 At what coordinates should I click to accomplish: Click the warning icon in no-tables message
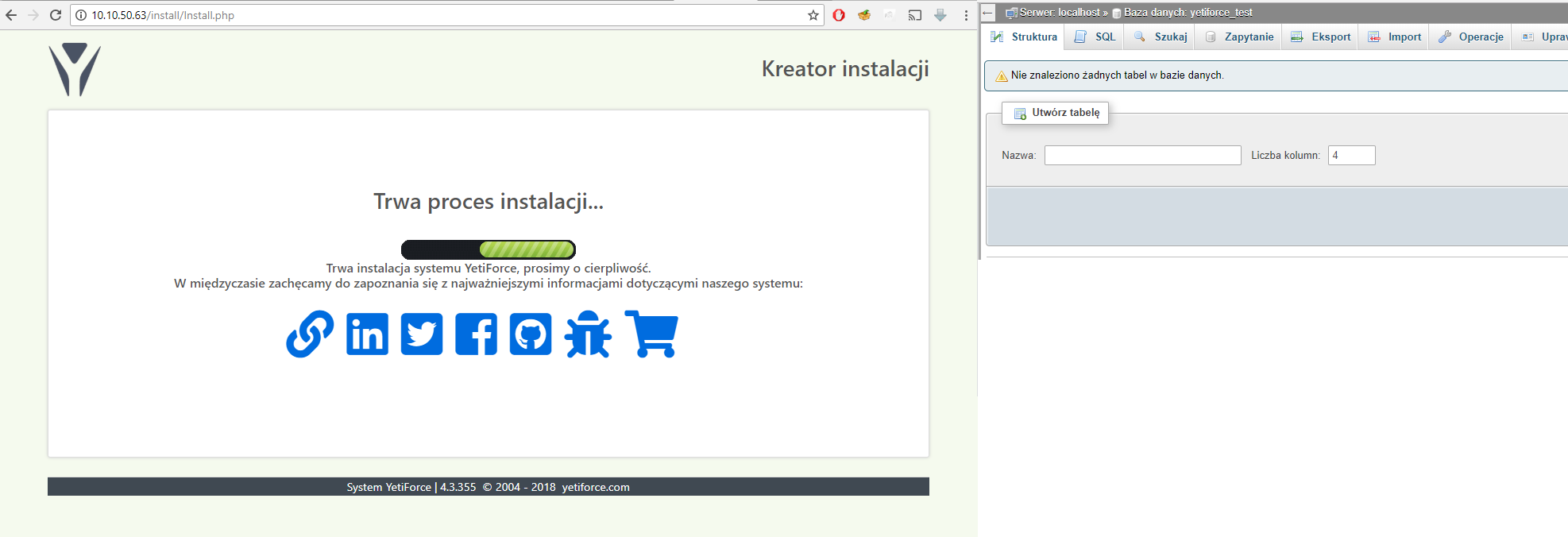(x=1002, y=75)
